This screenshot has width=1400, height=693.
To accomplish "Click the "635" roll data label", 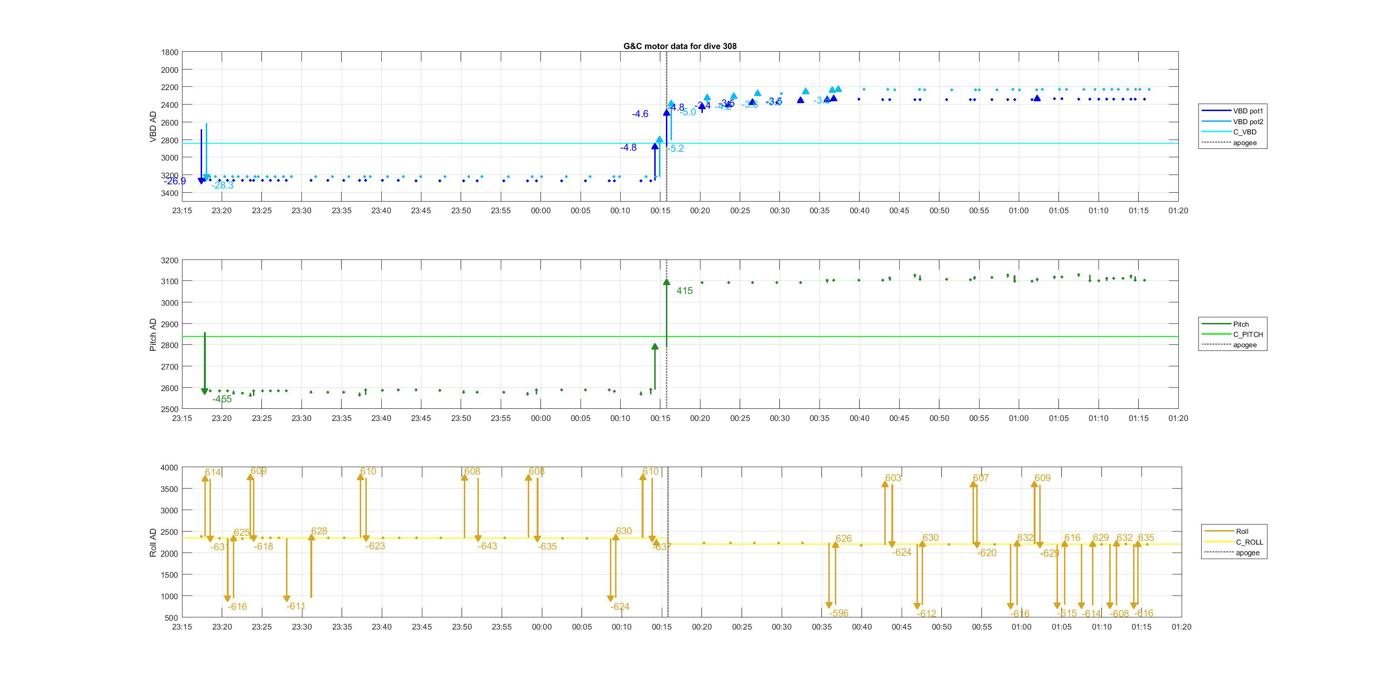I will tap(1146, 538).
